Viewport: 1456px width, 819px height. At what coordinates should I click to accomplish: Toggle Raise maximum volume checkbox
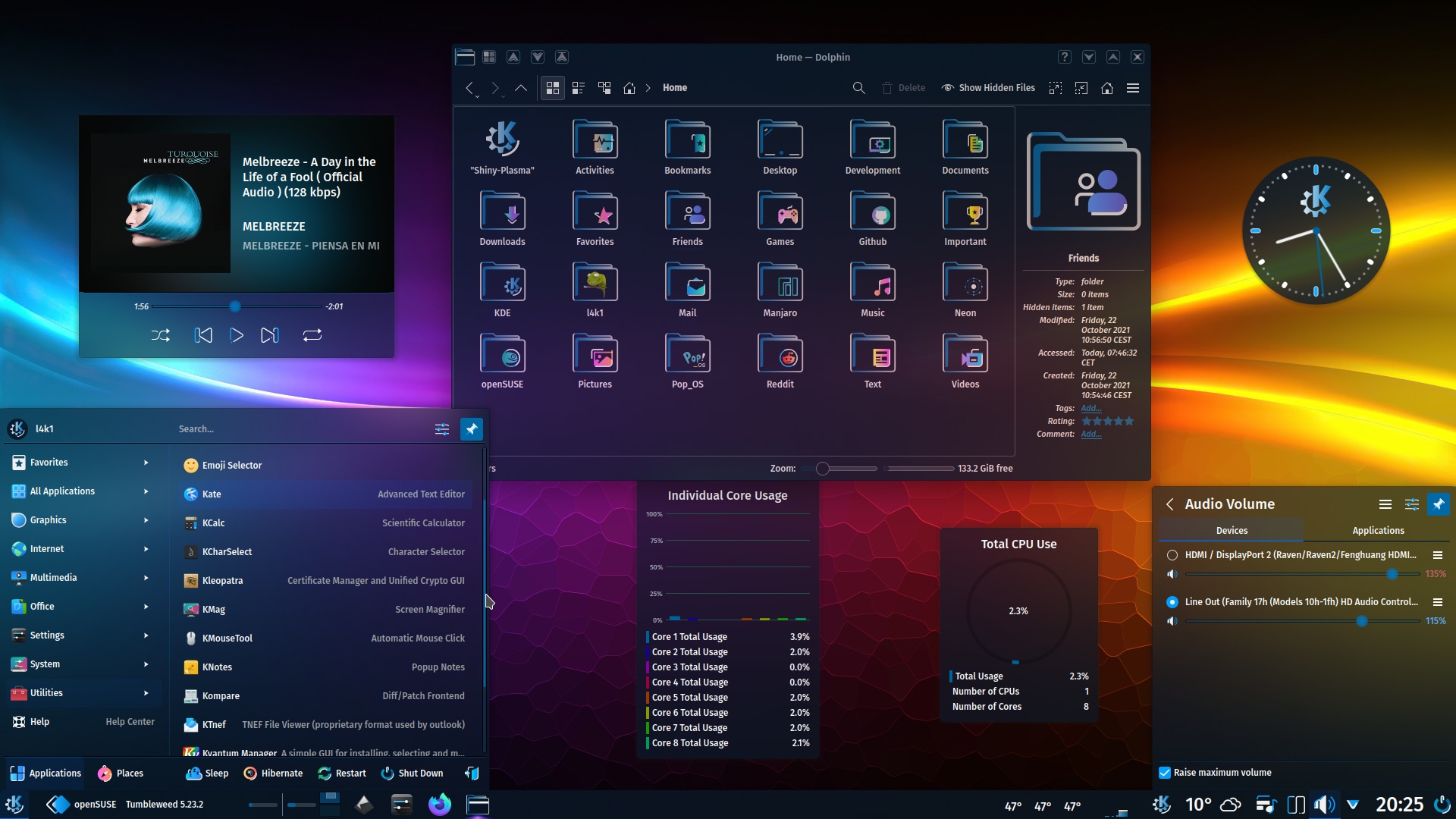point(1165,773)
